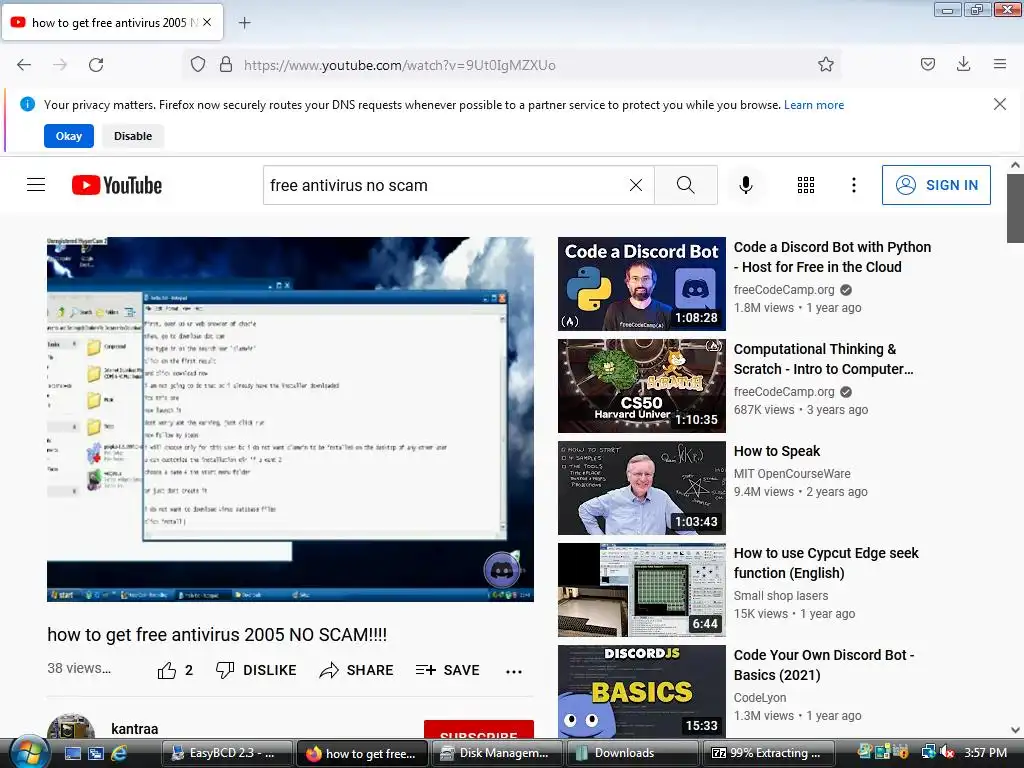Open the YouTube guide hamburger menu

(36, 185)
